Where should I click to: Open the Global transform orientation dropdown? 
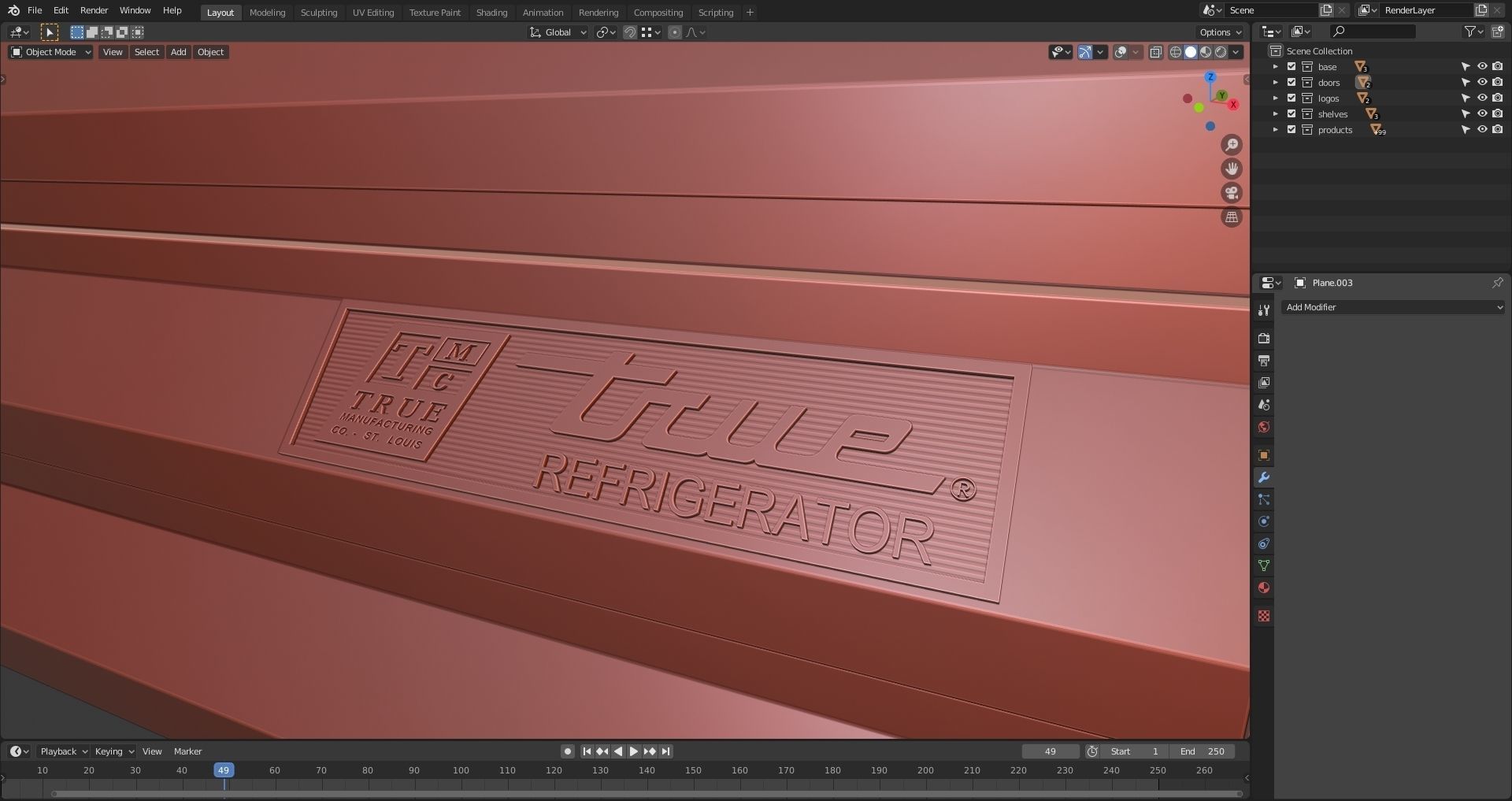point(558,32)
